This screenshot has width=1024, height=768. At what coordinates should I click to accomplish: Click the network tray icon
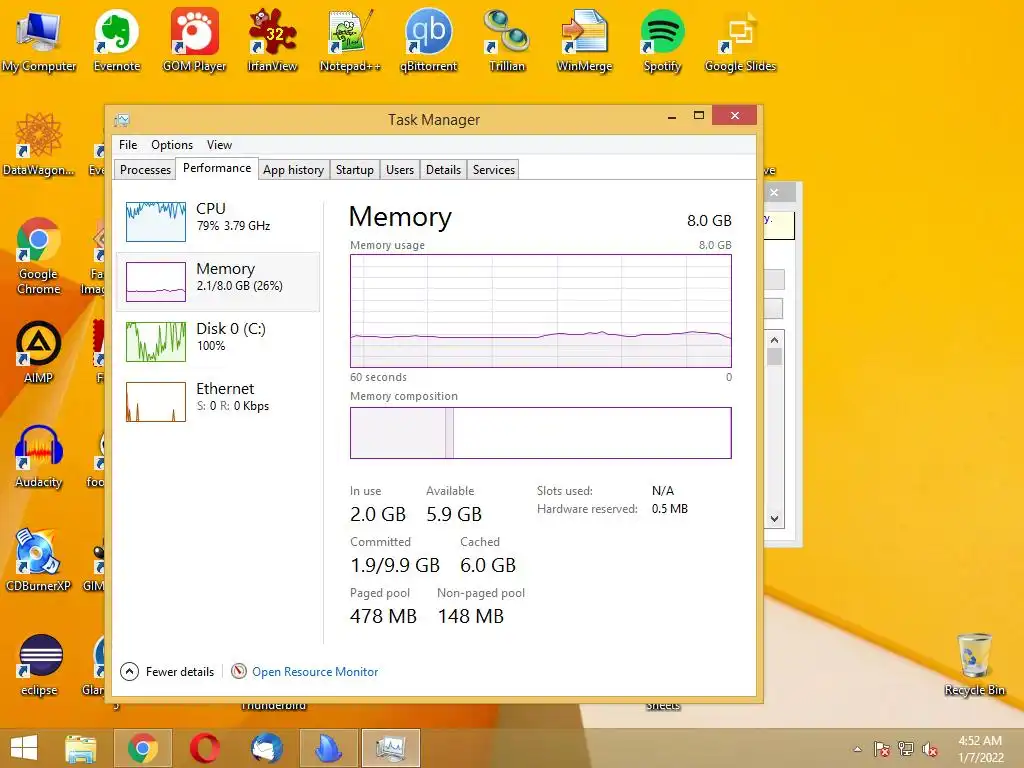(906, 749)
